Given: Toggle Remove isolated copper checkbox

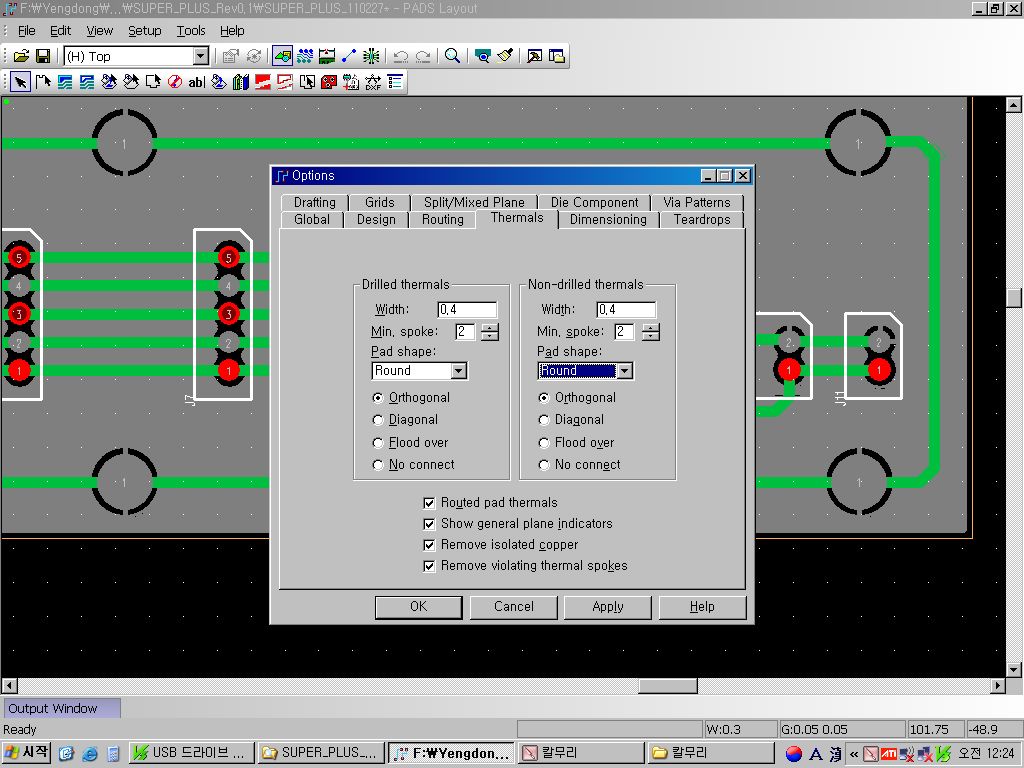Looking at the screenshot, I should click(x=429, y=545).
